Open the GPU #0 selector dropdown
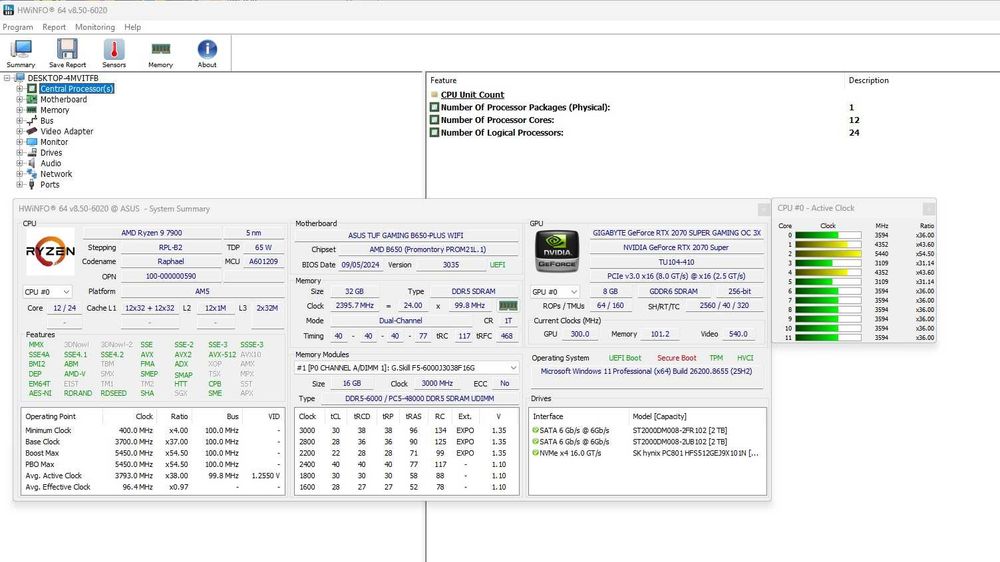 pyautogui.click(x=554, y=292)
